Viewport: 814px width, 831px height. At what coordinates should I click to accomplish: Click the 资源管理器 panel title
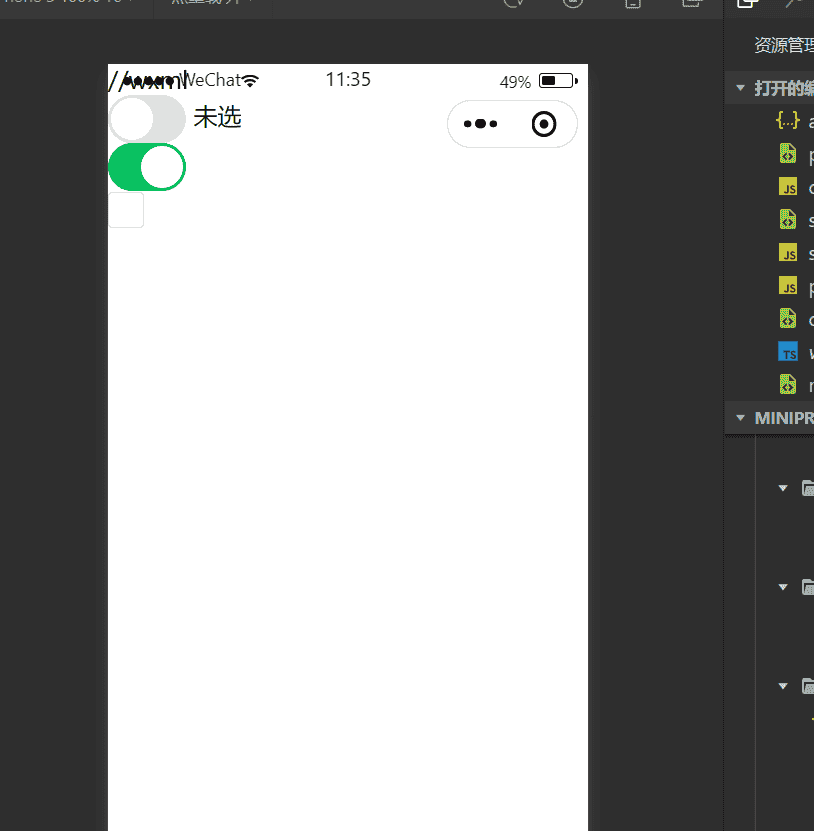784,45
